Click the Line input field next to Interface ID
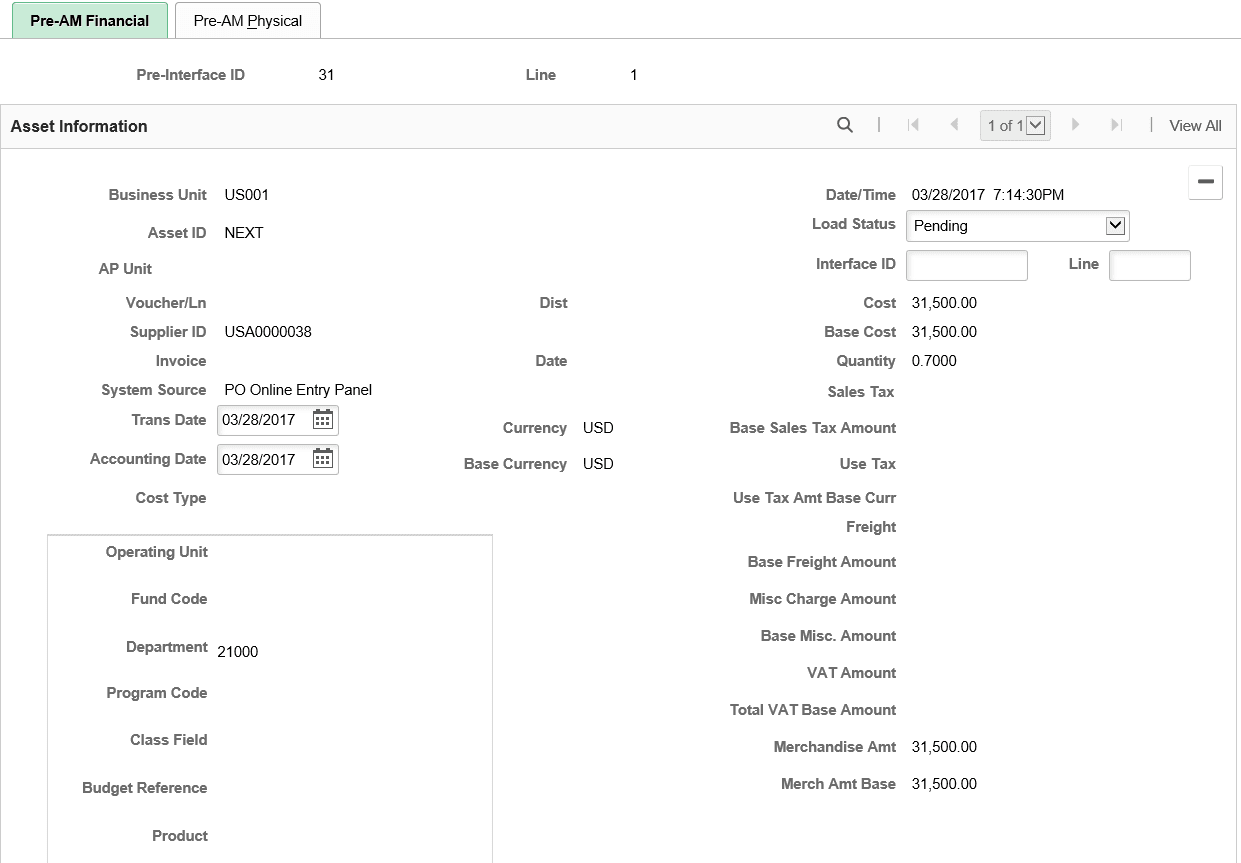 click(1149, 264)
